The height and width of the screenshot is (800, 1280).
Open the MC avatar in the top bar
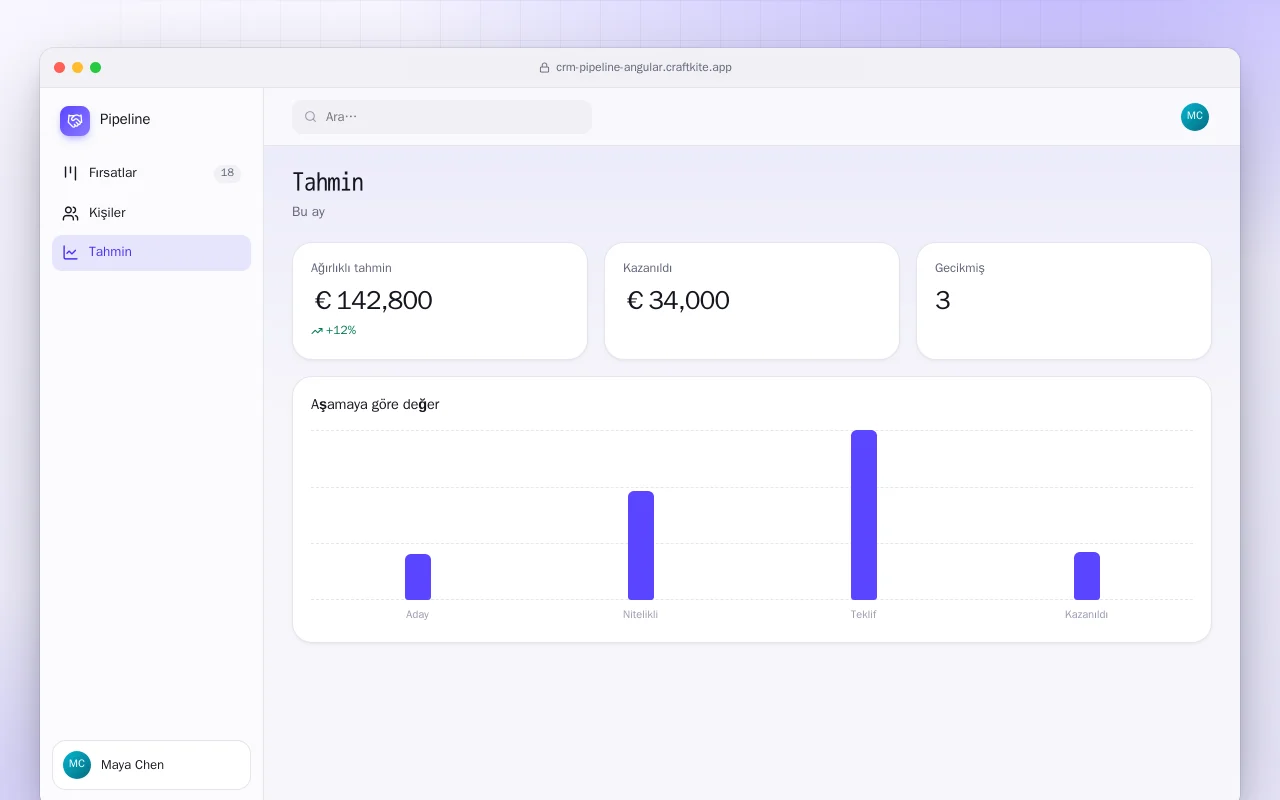tap(1195, 117)
